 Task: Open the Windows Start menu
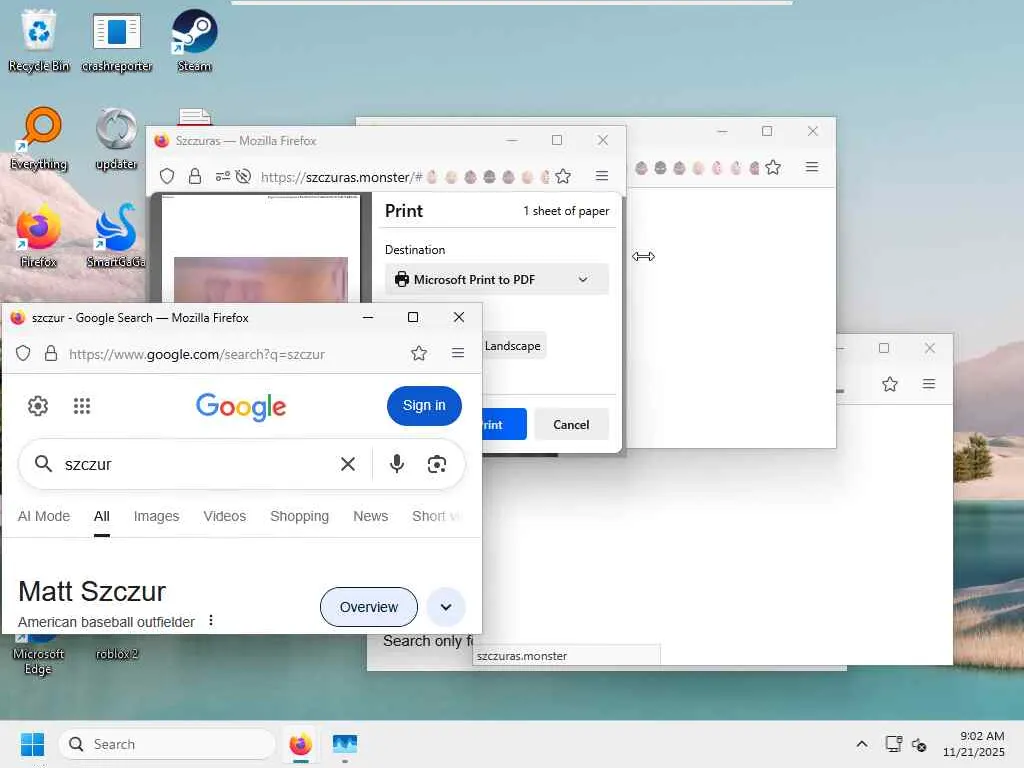(32, 744)
